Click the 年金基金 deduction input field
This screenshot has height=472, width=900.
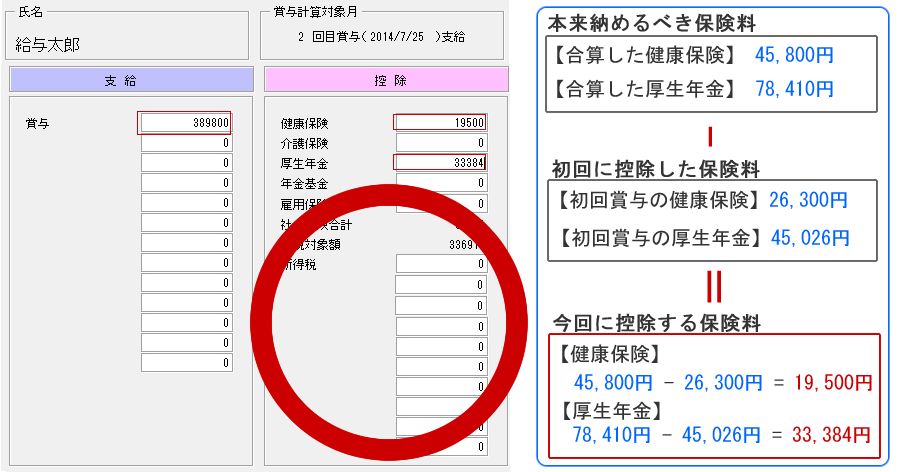click(x=441, y=183)
